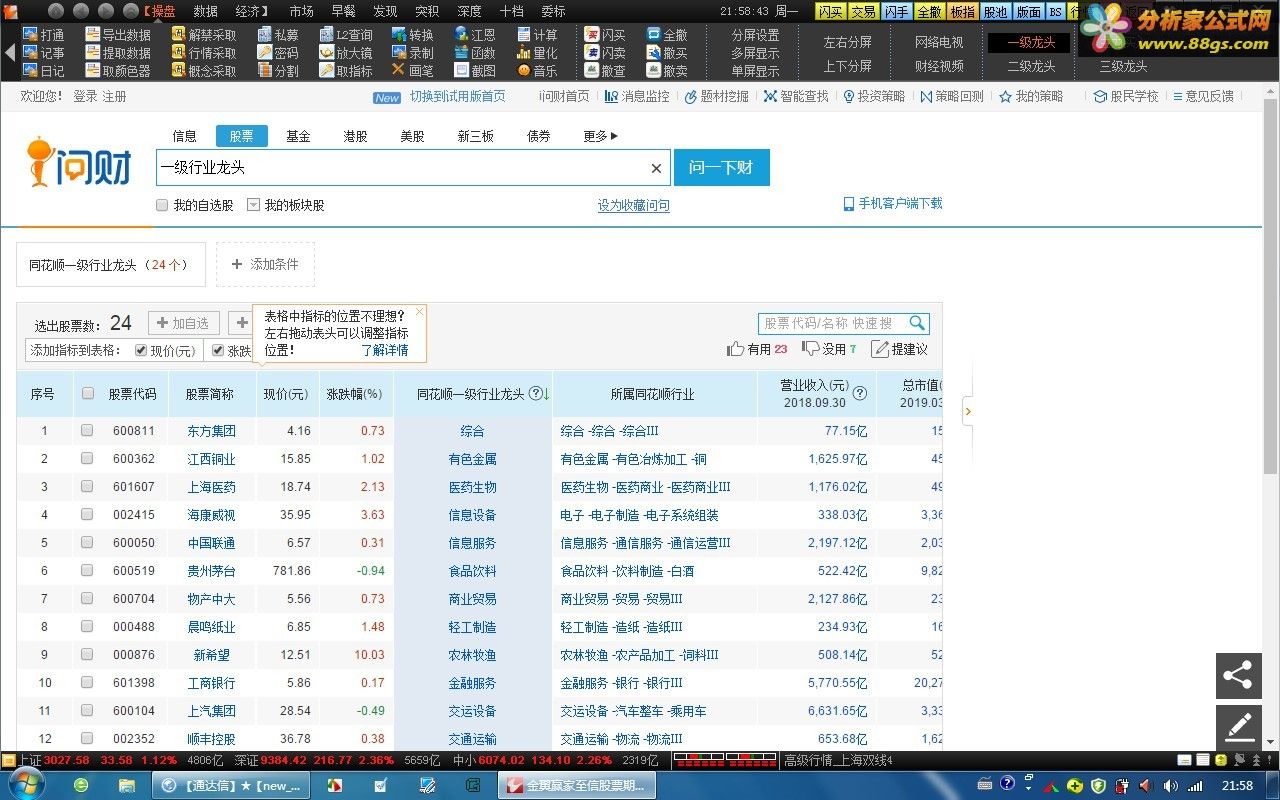Close the tooltip about 指标的位置

419,311
